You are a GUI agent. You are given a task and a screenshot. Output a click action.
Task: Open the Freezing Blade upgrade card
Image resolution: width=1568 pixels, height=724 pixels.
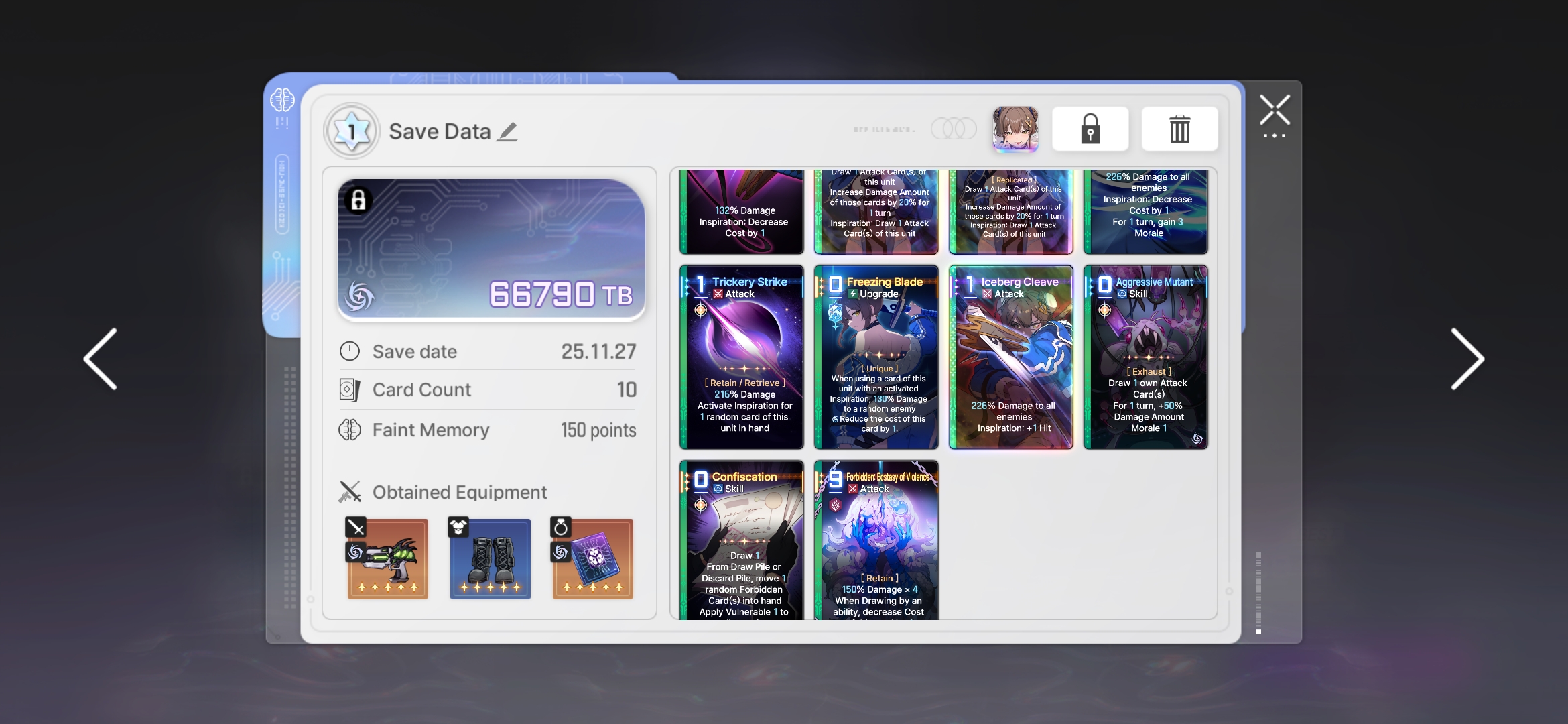point(876,357)
